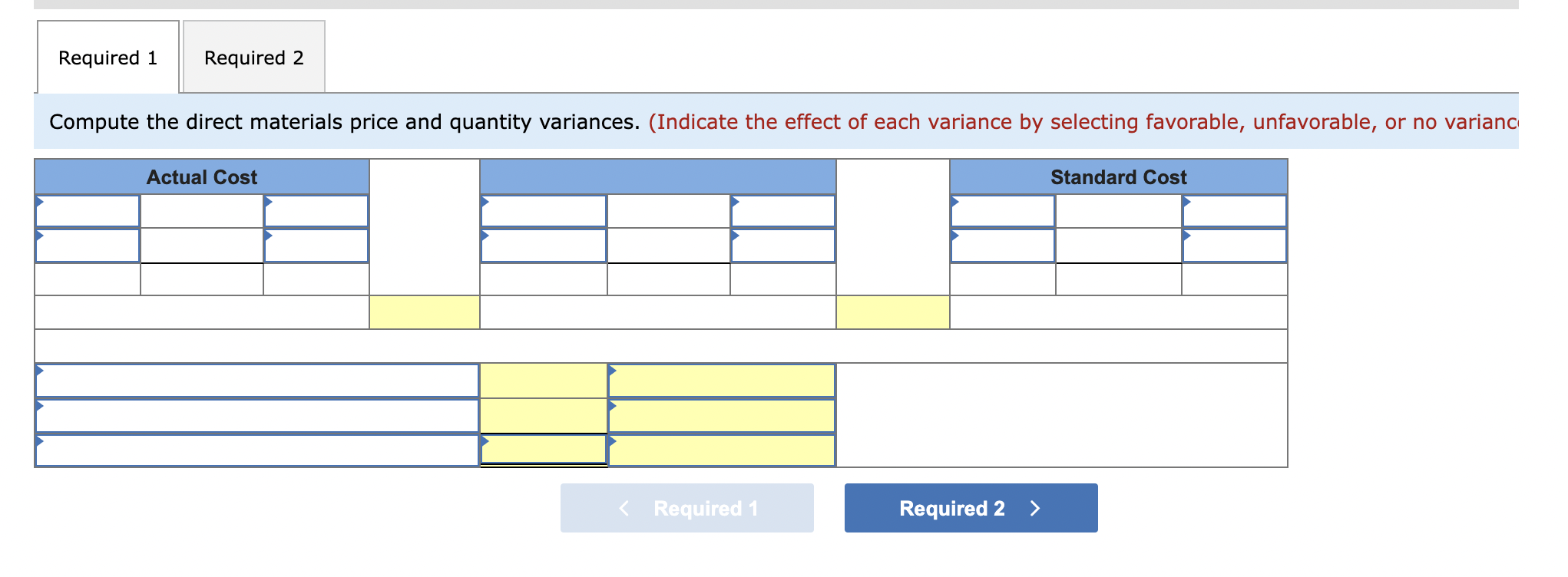1568x577 pixels.
Task: Open the rightmost dropdown under Actual Cost header
Action: point(316,208)
